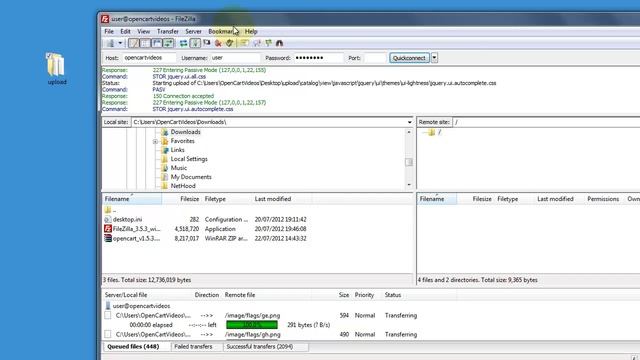Click the green transfer progress bar
640x360 pixels.
pos(252,325)
